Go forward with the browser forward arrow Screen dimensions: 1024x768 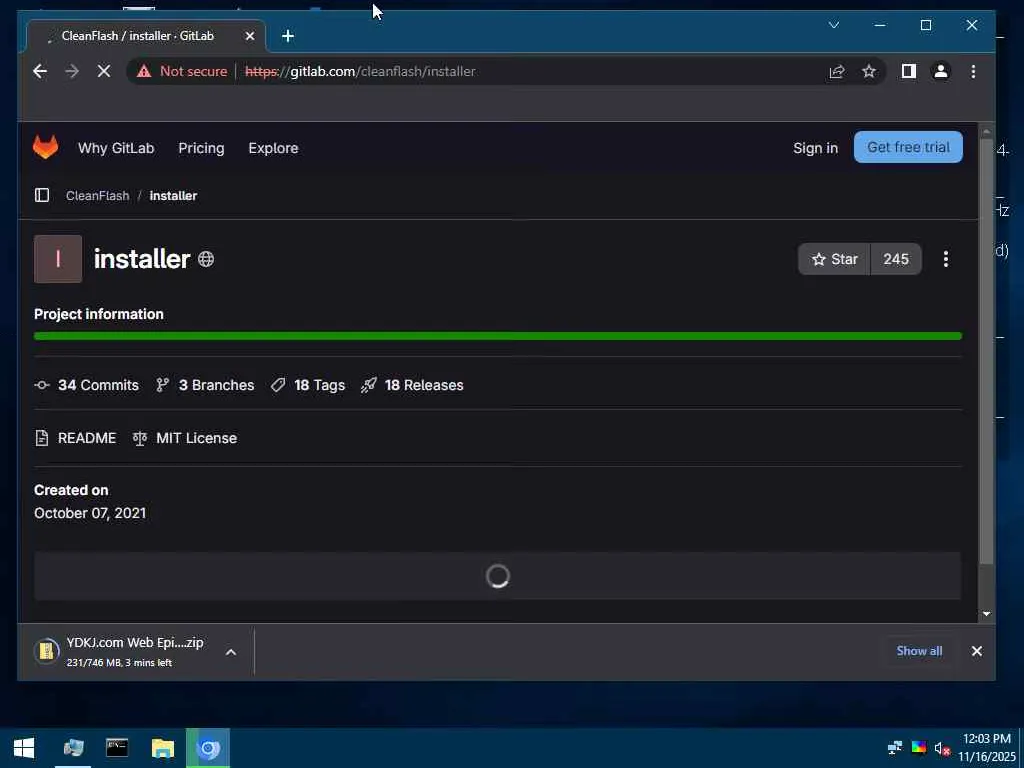coord(72,71)
